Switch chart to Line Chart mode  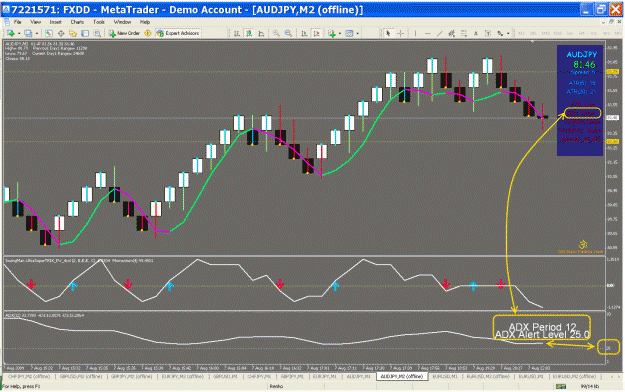pos(261,33)
